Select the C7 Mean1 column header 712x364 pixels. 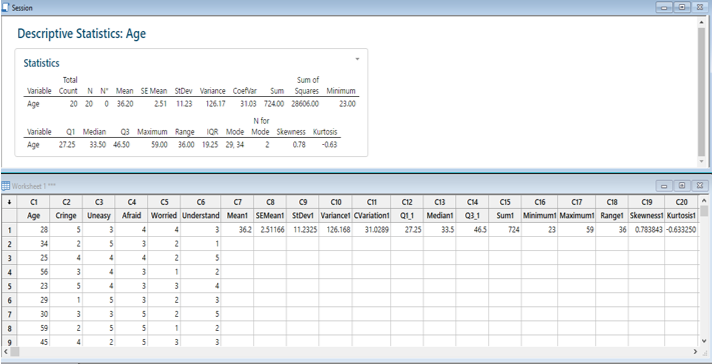tap(237, 209)
